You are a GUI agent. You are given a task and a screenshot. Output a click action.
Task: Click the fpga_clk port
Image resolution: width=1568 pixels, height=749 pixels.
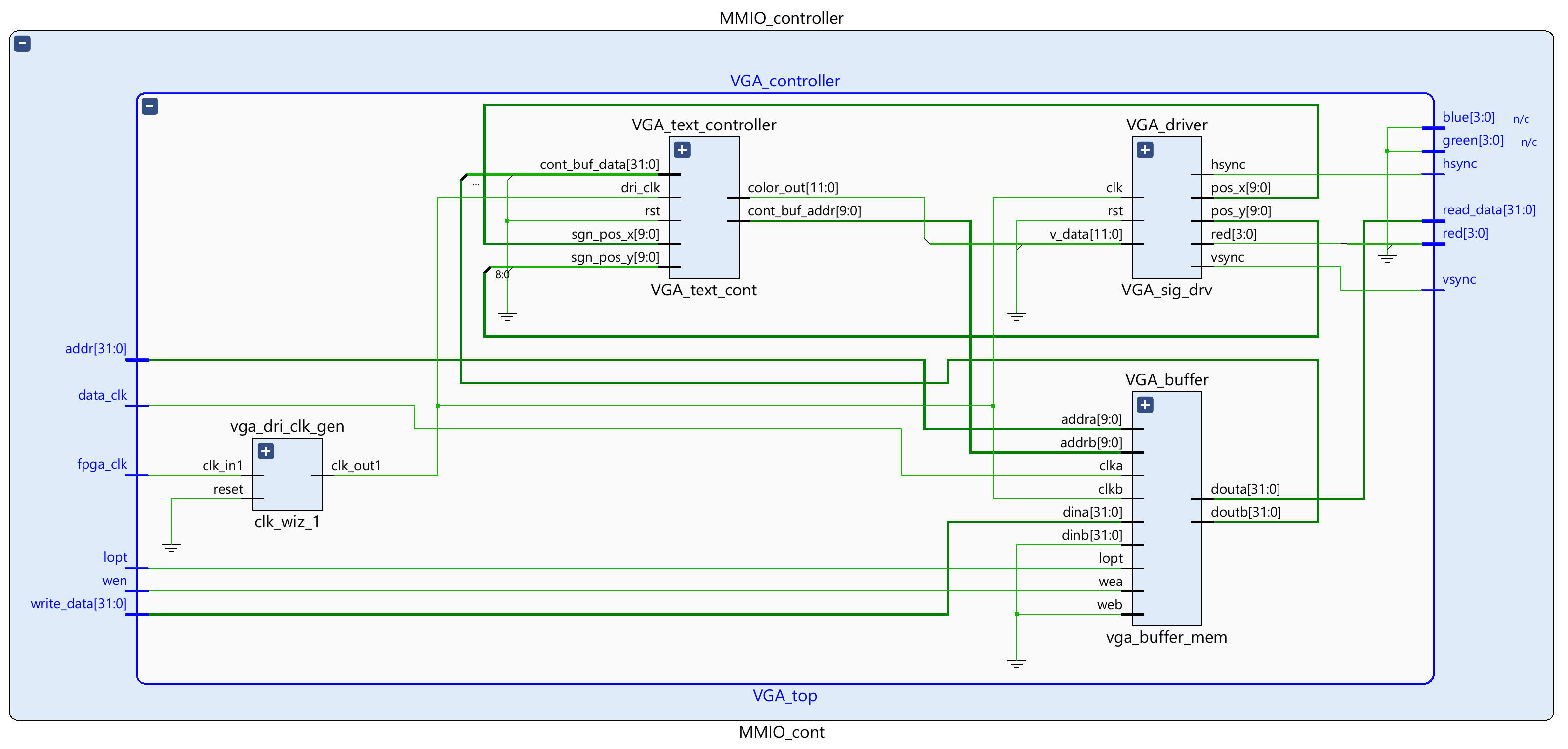tap(102, 464)
